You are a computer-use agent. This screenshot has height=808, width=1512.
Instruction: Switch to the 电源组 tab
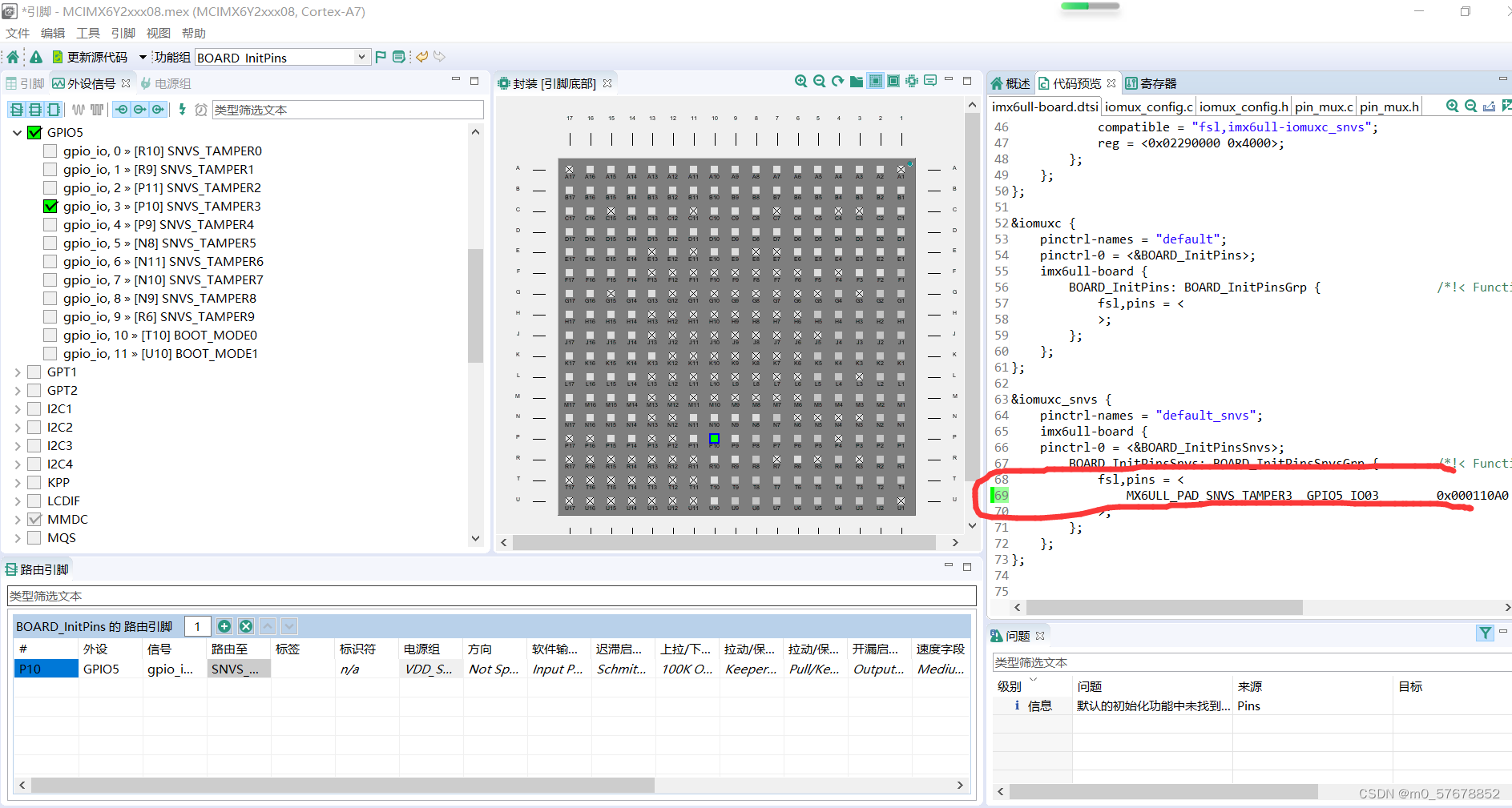[x=166, y=83]
